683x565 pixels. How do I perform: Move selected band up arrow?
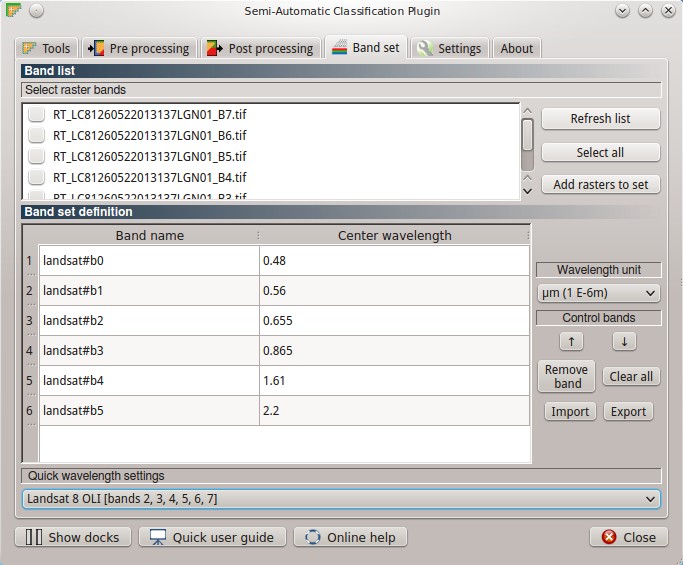(571, 342)
